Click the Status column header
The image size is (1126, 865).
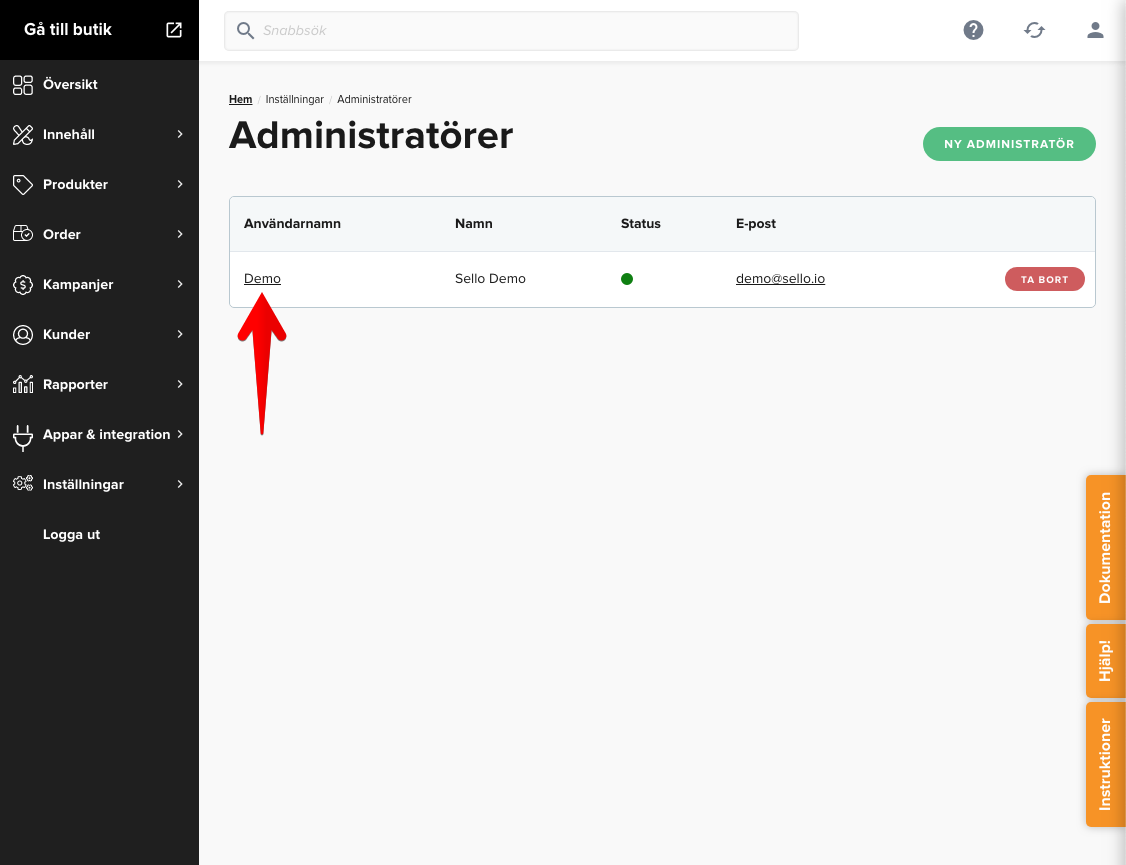(641, 224)
